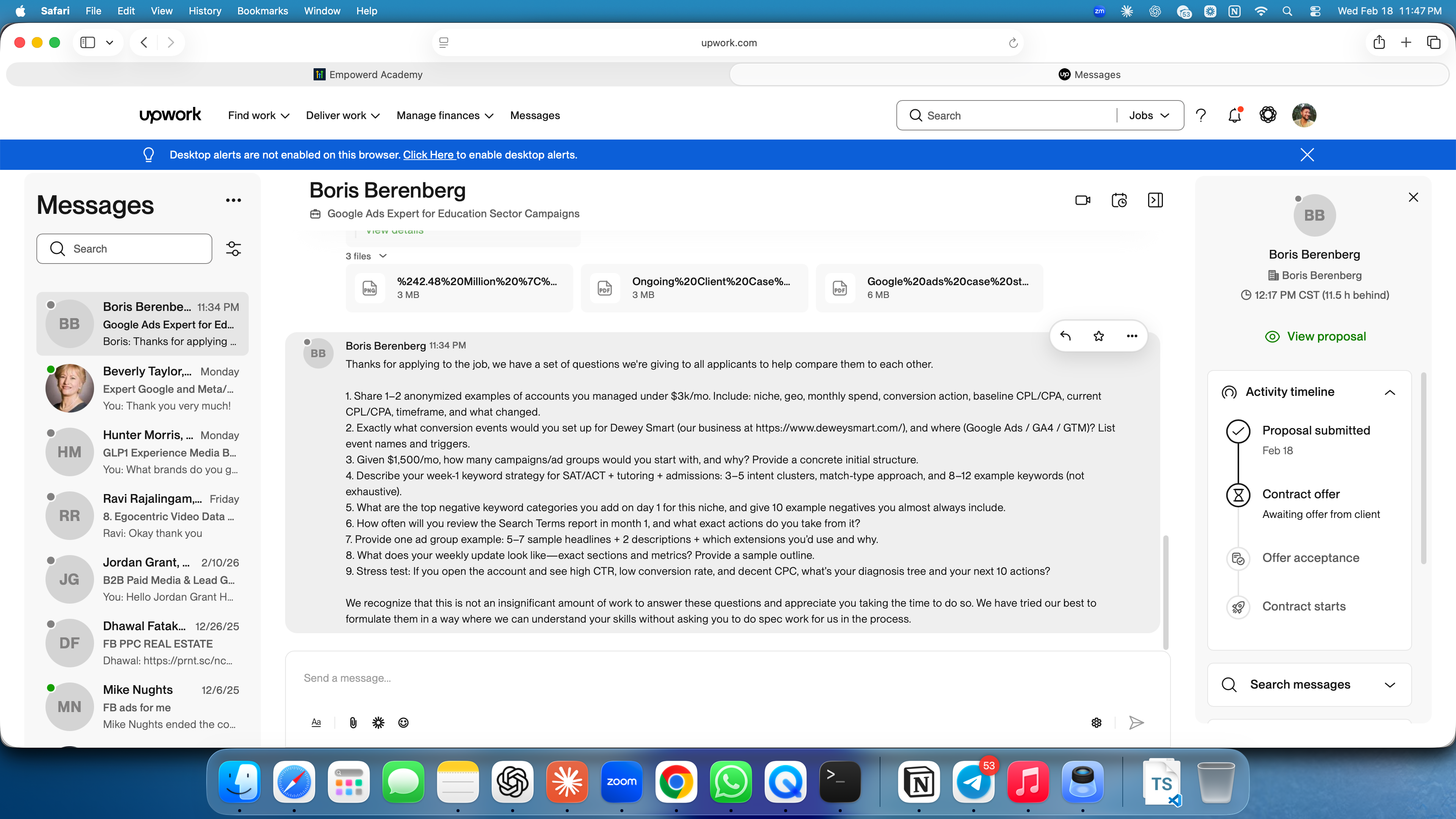The height and width of the screenshot is (819, 1456).
Task: Star Boris's 11:34 PM message
Action: [x=1098, y=336]
